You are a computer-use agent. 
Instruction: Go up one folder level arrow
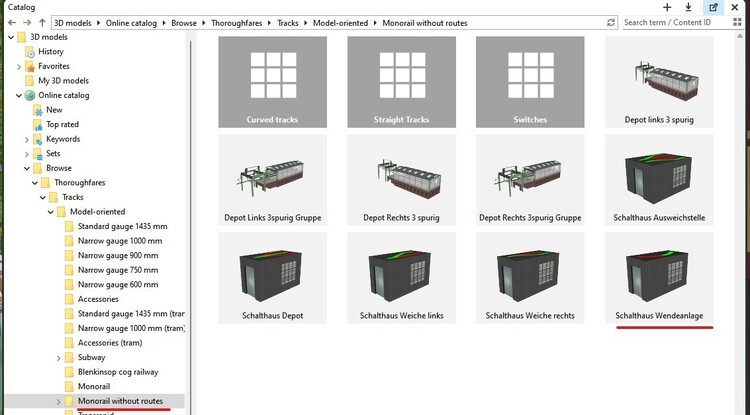[x=42, y=22]
